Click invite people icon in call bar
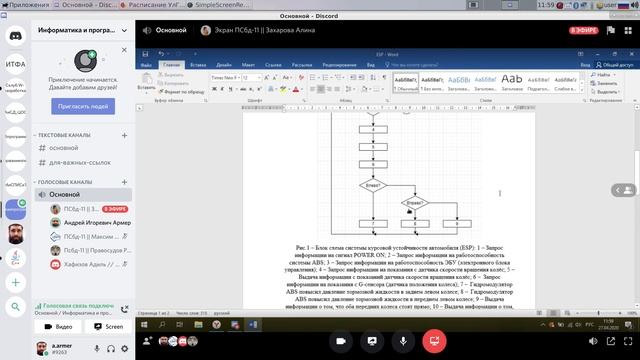 click(147, 341)
